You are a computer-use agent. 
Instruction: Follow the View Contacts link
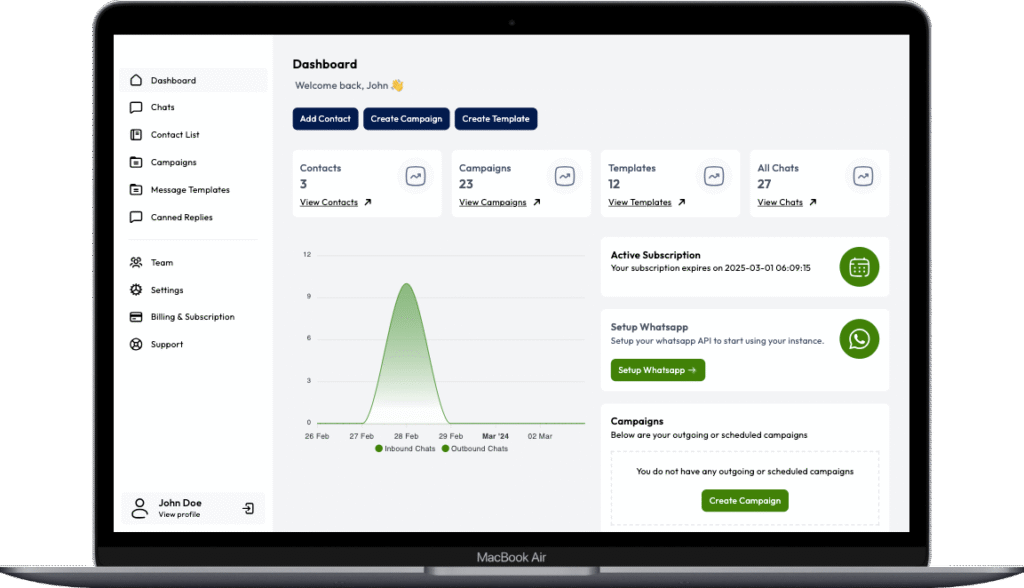coord(329,202)
